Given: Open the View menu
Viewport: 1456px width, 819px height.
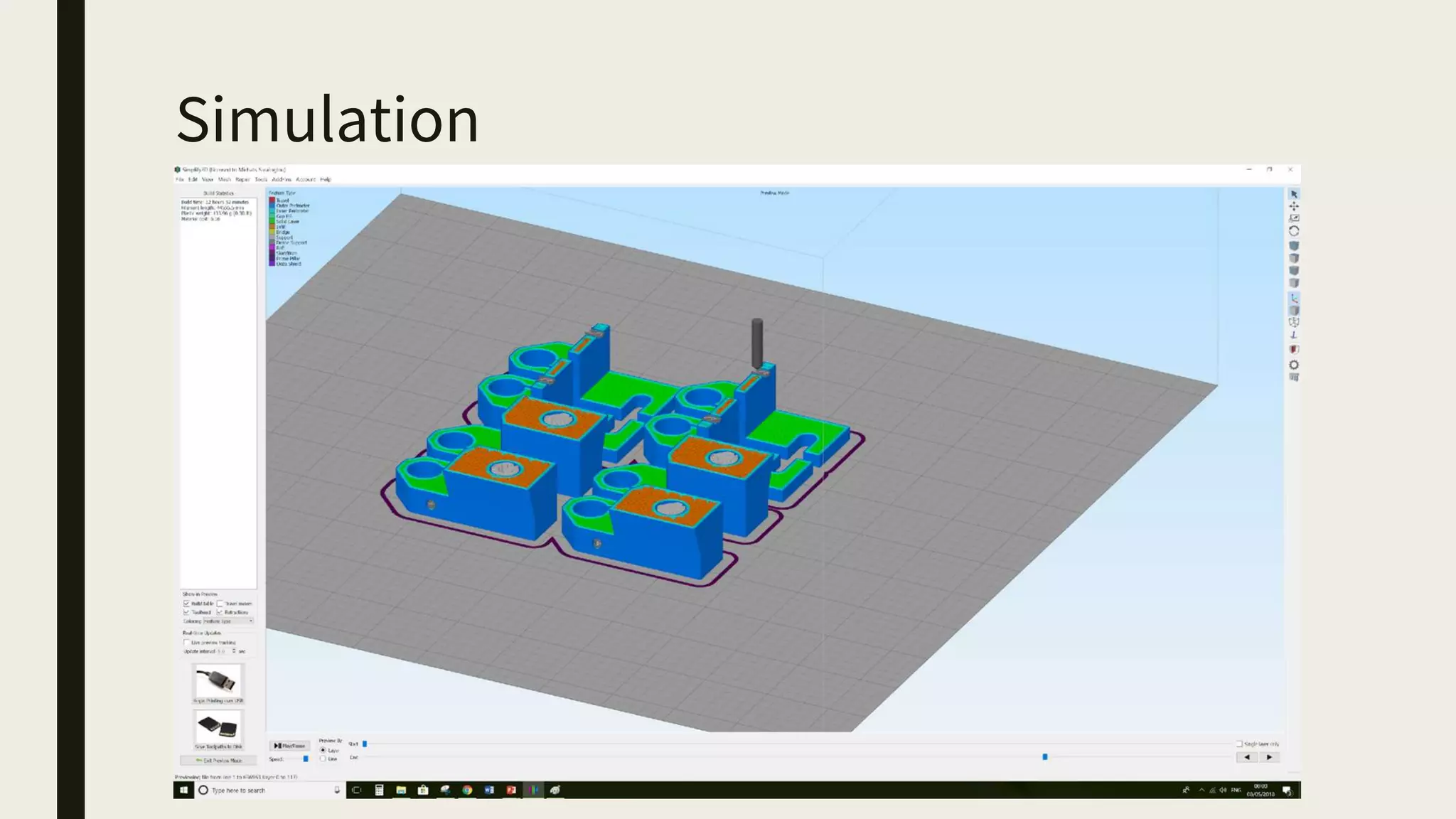Looking at the screenshot, I should [208, 179].
